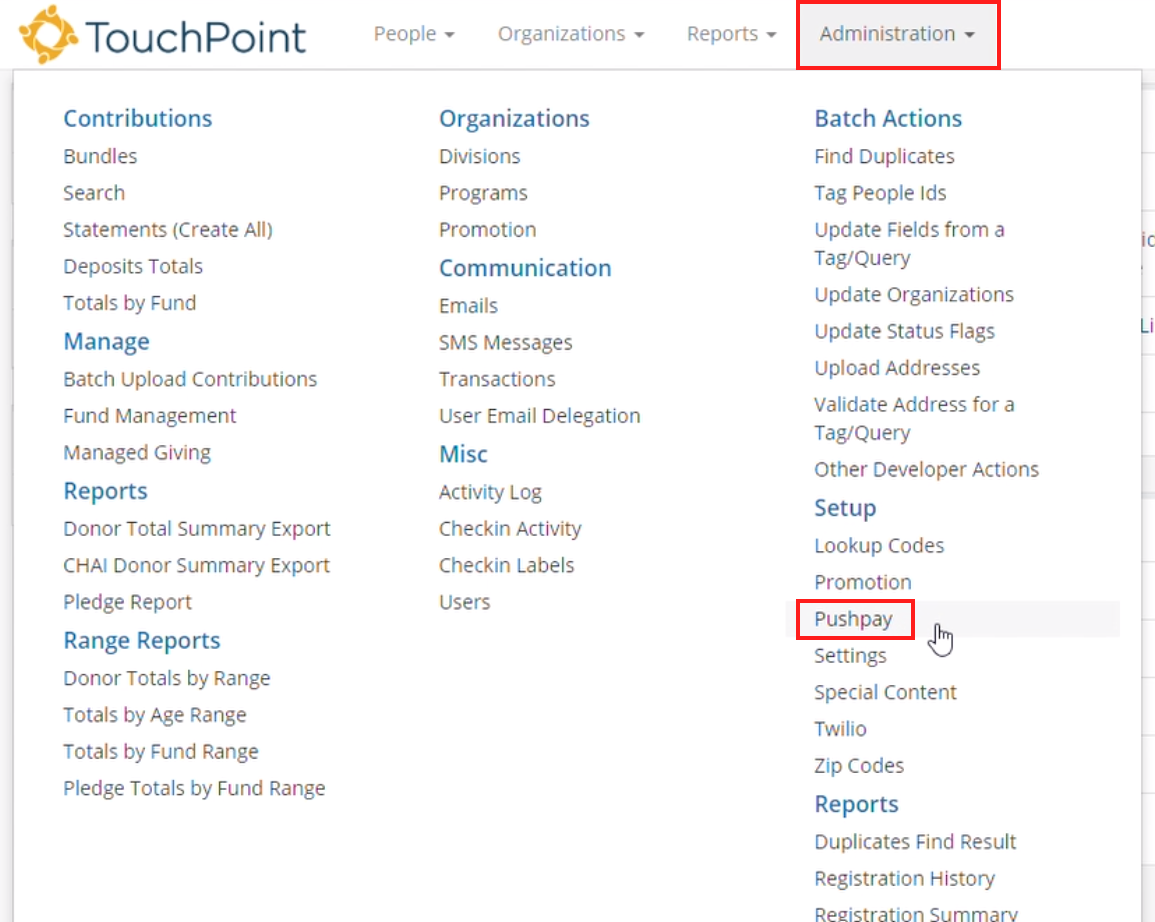Screen dimensions: 1155x922
Task: Open Fund Management
Action: click(150, 415)
